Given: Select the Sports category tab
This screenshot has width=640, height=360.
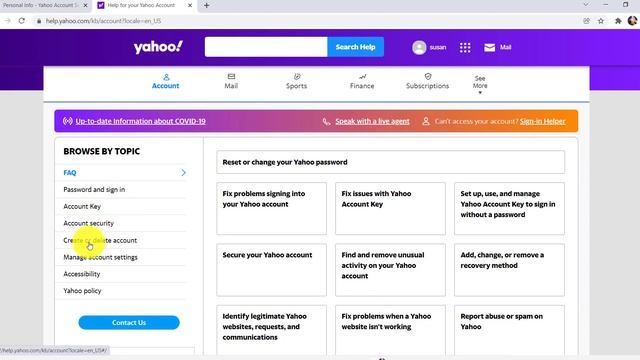Looking at the screenshot, I should point(296,82).
